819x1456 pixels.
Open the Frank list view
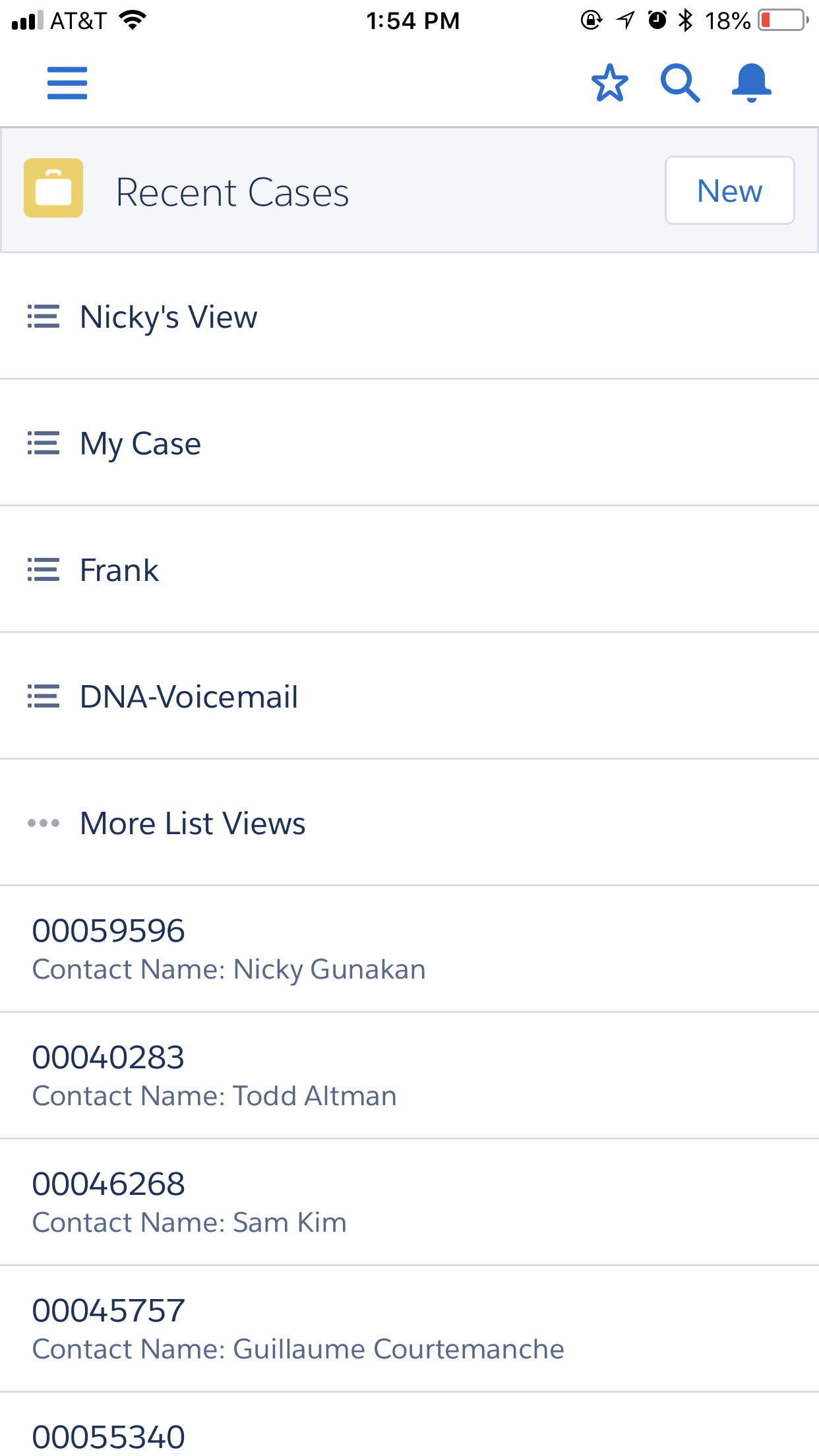pyautogui.click(x=119, y=570)
